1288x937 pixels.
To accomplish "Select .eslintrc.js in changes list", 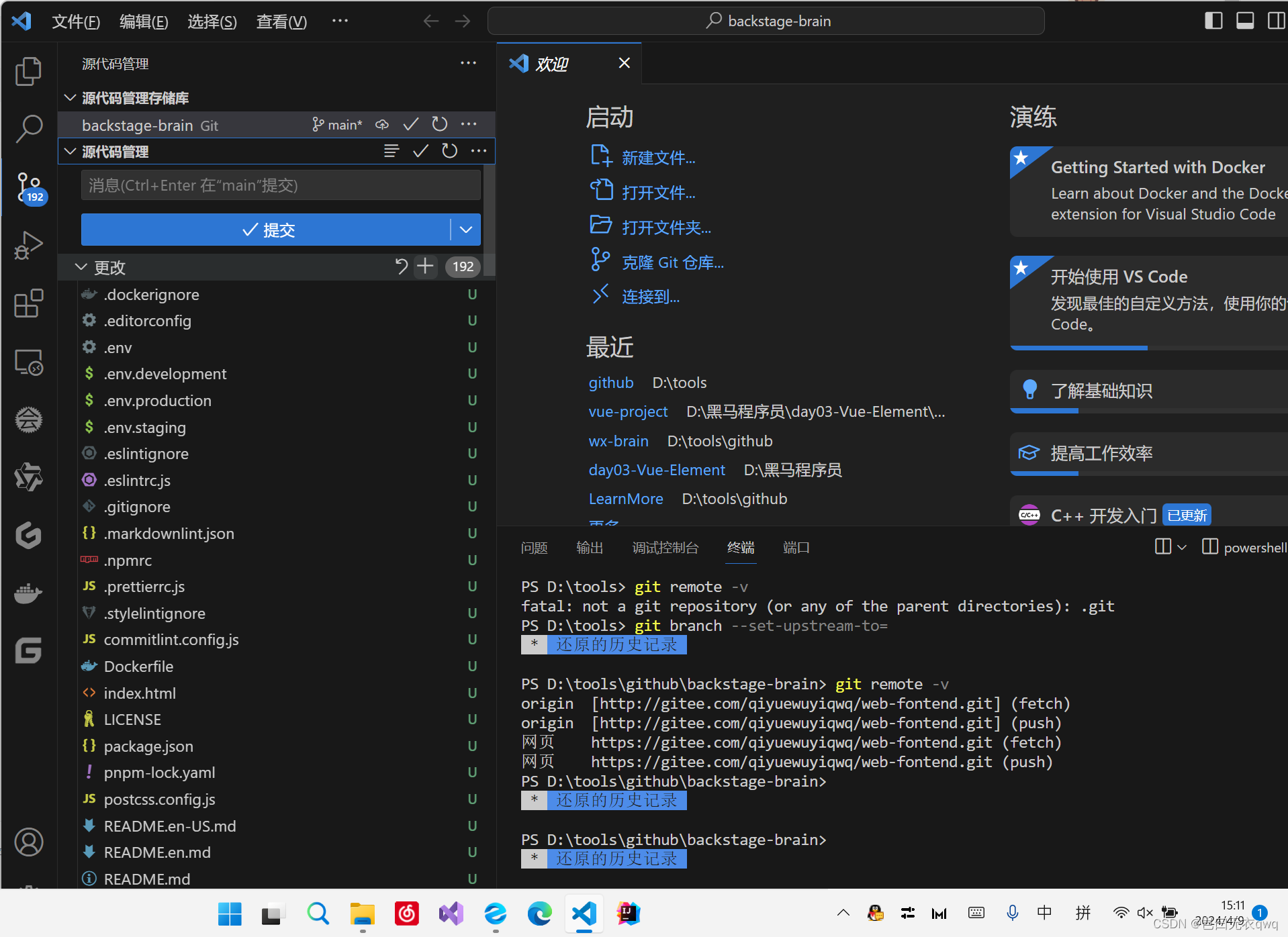I will pyautogui.click(x=277, y=480).
